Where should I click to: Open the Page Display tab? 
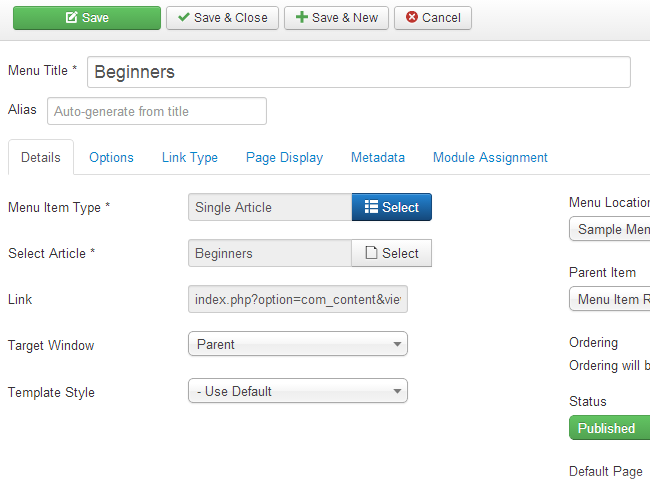pos(284,158)
